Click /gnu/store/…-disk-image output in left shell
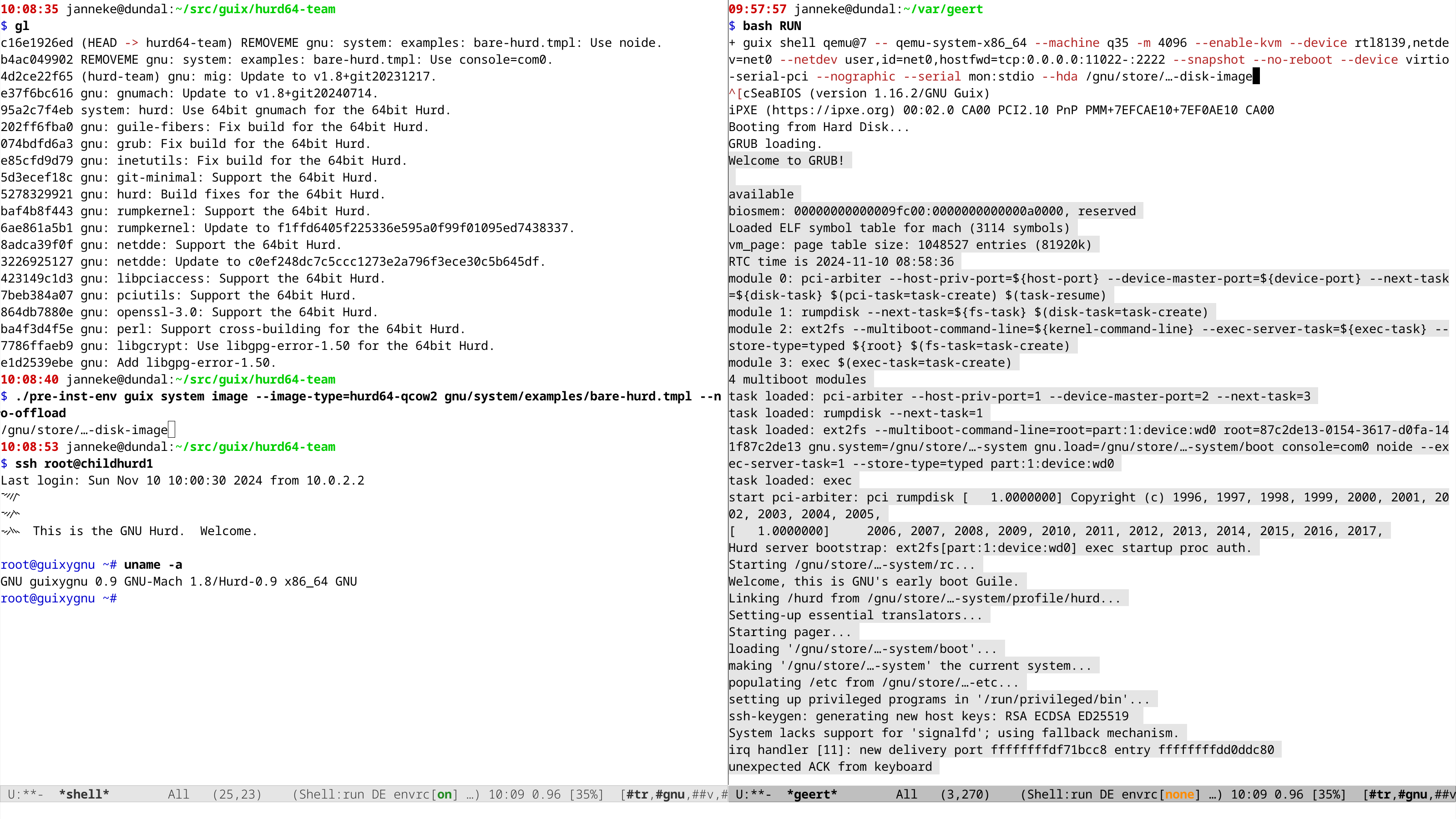Viewport: 1456px width, 819px height. (84, 430)
